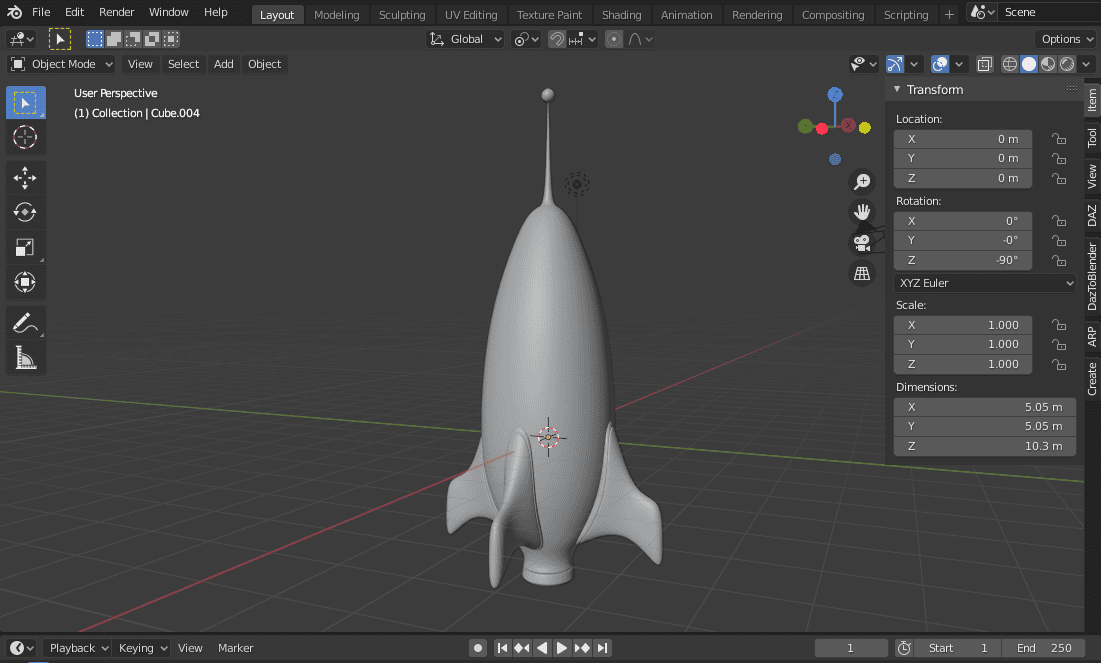The width and height of the screenshot is (1101, 663).
Task: Lock the Location X value
Action: click(1059, 139)
